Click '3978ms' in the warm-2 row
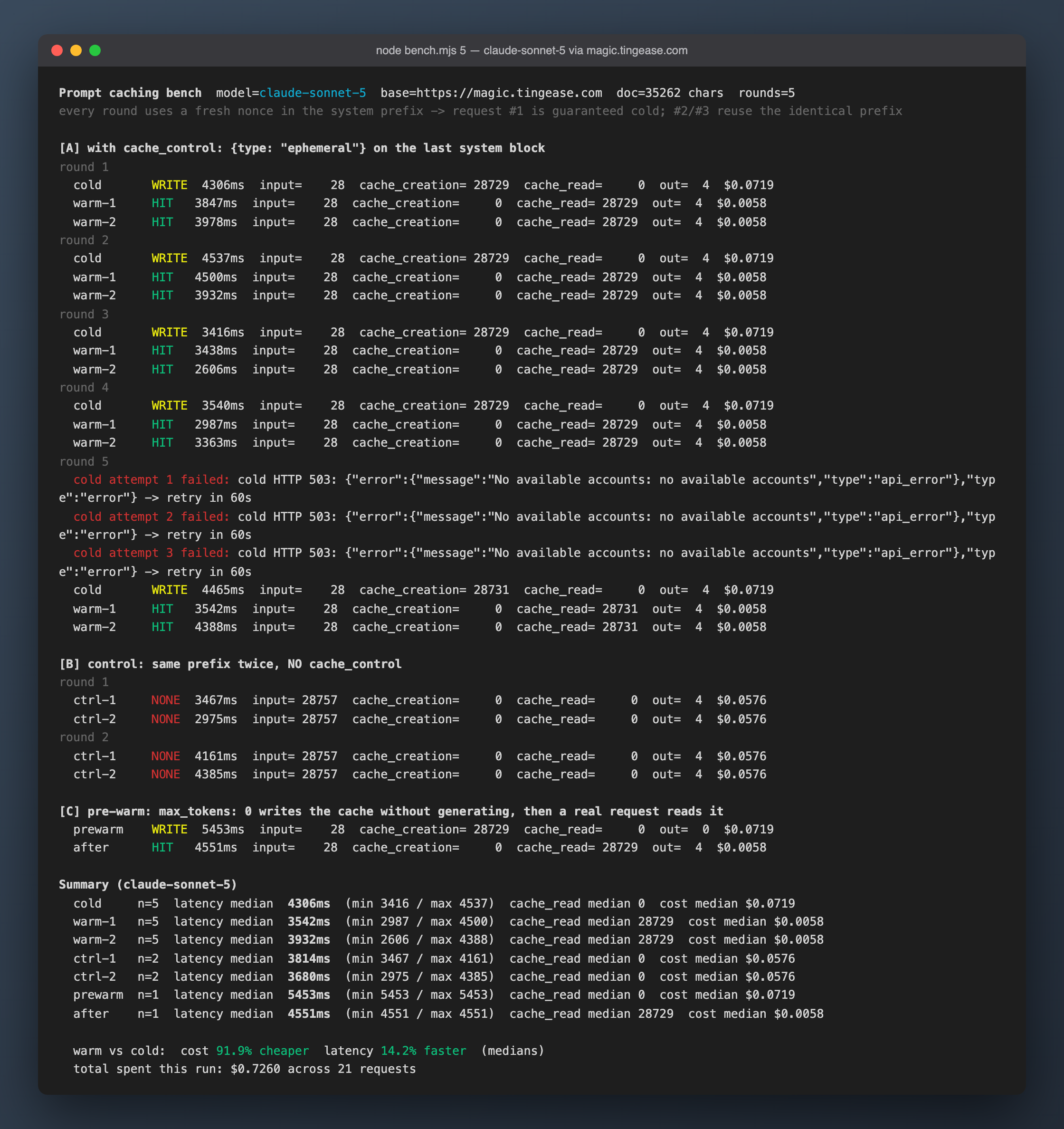Viewport: 1064px width, 1129px height. pos(216,222)
